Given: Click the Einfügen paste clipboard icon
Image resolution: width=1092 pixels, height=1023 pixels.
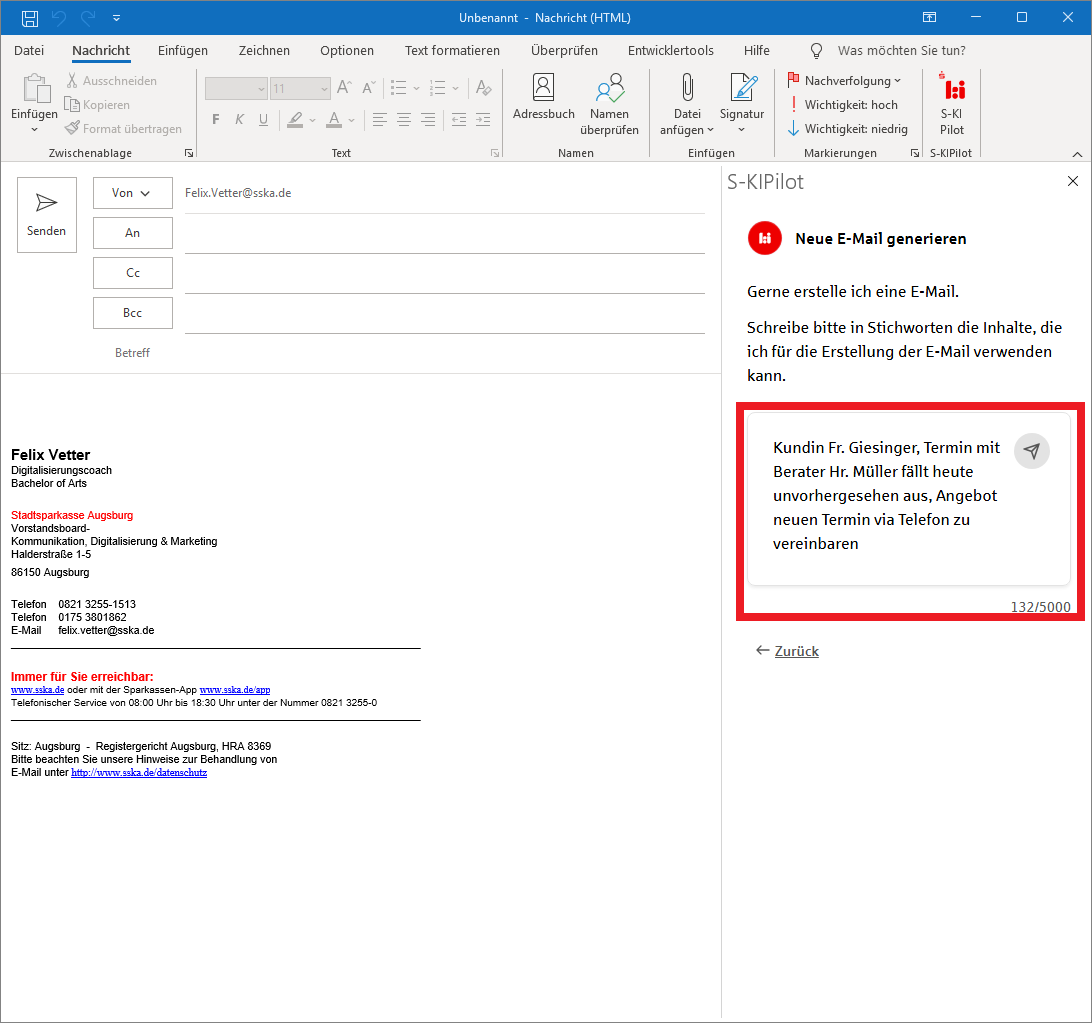Looking at the screenshot, I should pyautogui.click(x=34, y=94).
